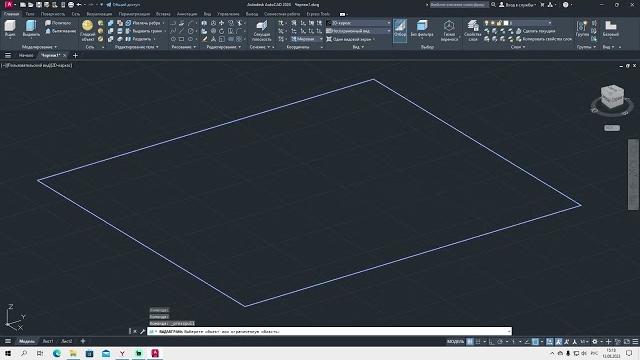640x360 pixels.
Task: Click the command line input field
Action: (x=330, y=331)
